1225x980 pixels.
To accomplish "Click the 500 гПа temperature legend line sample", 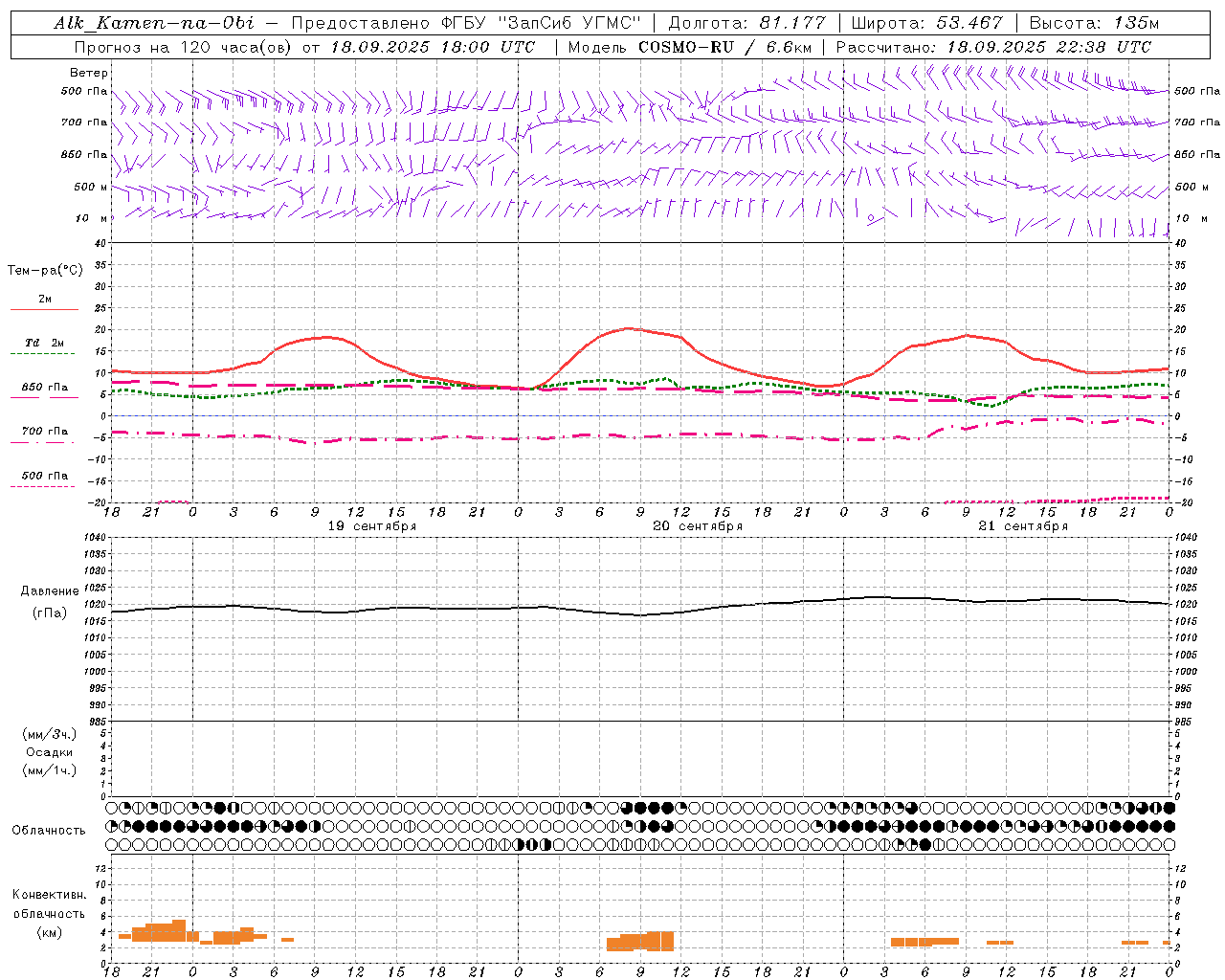I will pyautogui.click(x=42, y=486).
